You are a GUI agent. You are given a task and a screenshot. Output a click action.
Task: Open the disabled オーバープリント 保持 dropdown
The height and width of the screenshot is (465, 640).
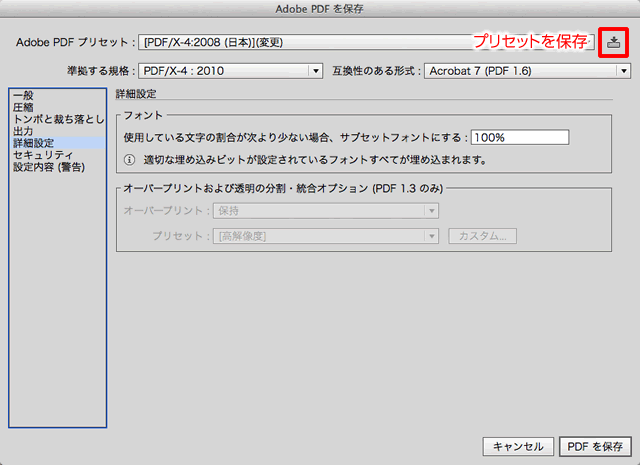(x=326, y=211)
